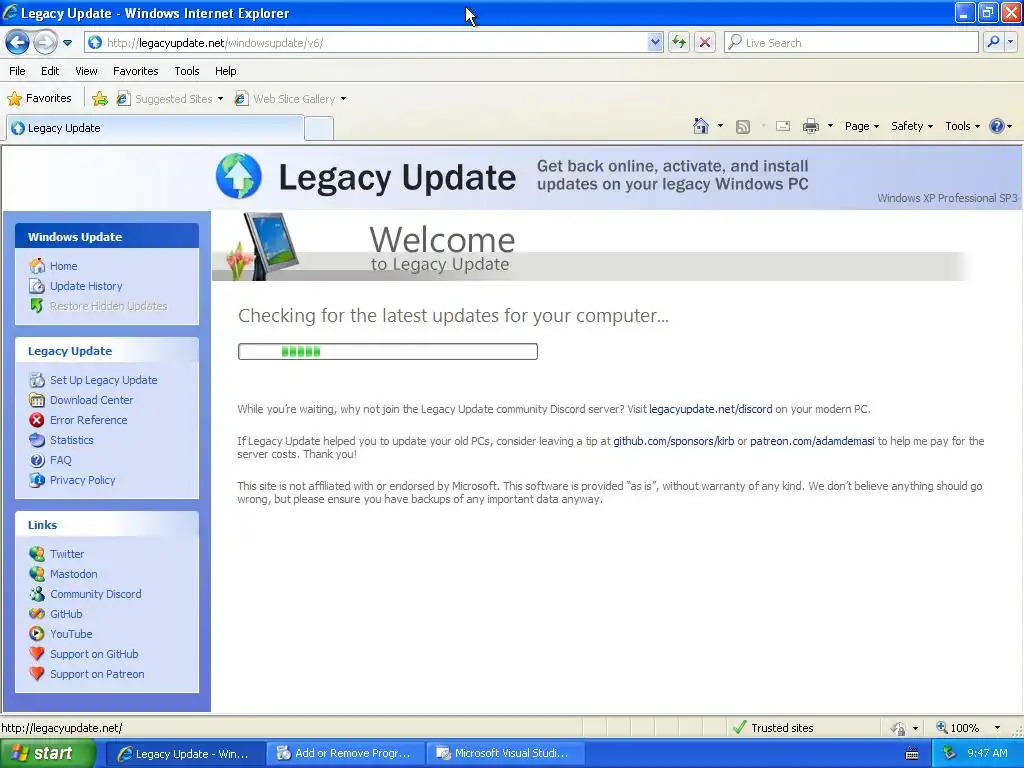Viewport: 1024px width, 768px height.
Task: Click the search magnifier button
Action: (993, 42)
